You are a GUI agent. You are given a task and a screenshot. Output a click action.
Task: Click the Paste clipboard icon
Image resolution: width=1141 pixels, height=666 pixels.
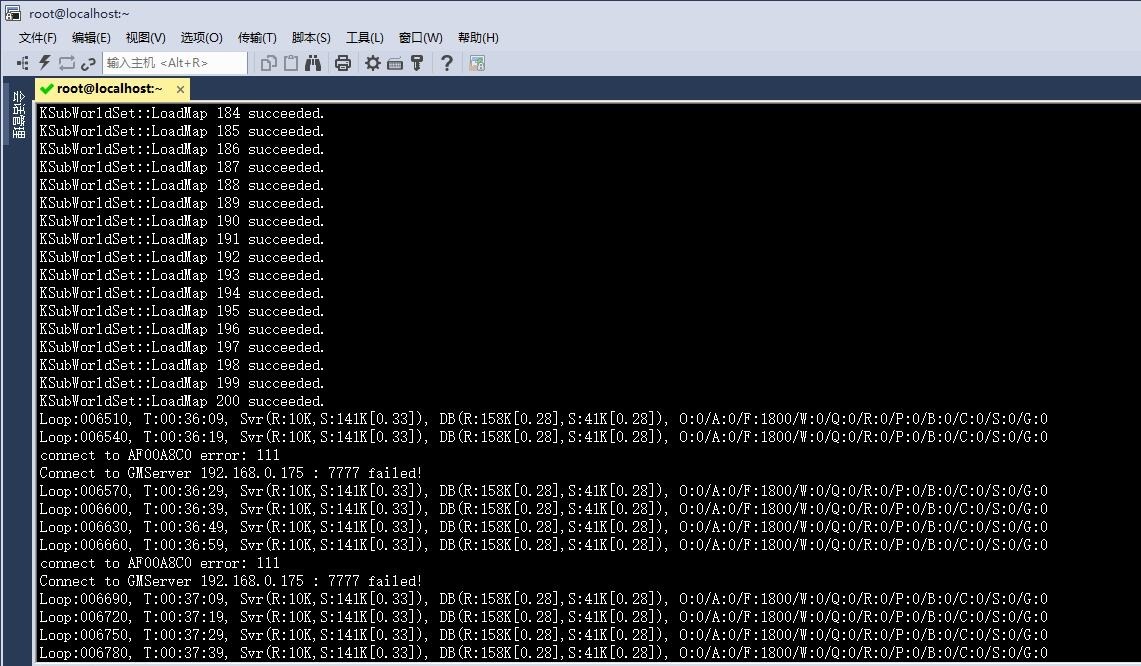click(x=291, y=63)
